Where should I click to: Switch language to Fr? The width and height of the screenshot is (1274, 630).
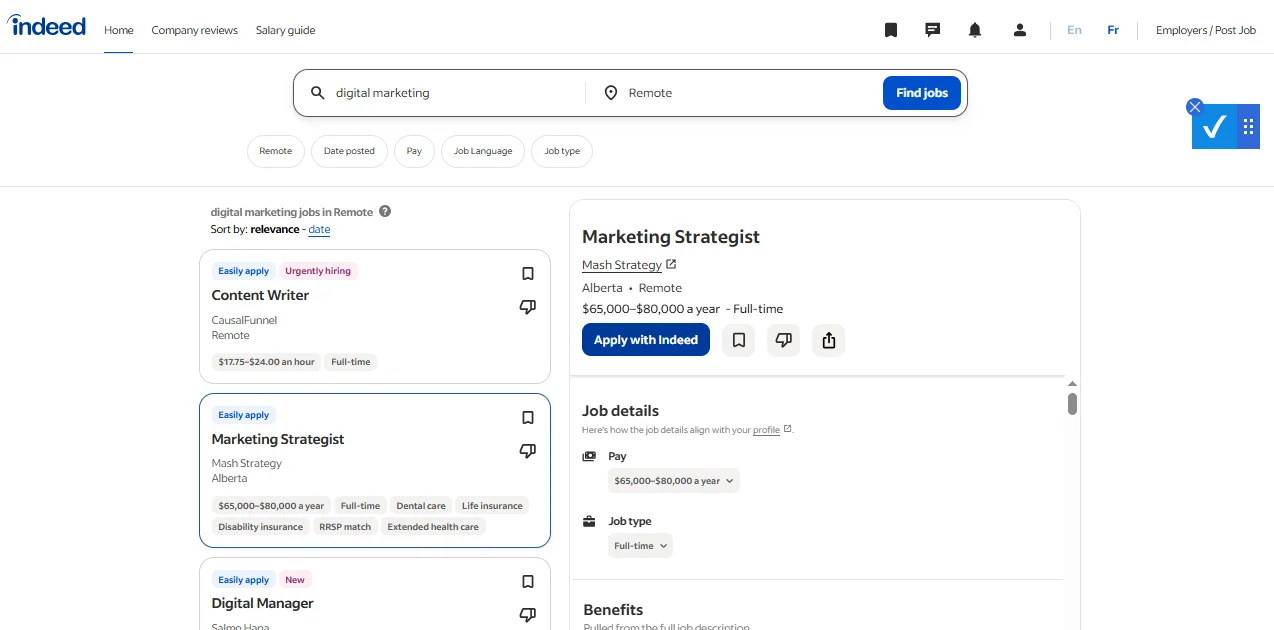coord(1113,30)
